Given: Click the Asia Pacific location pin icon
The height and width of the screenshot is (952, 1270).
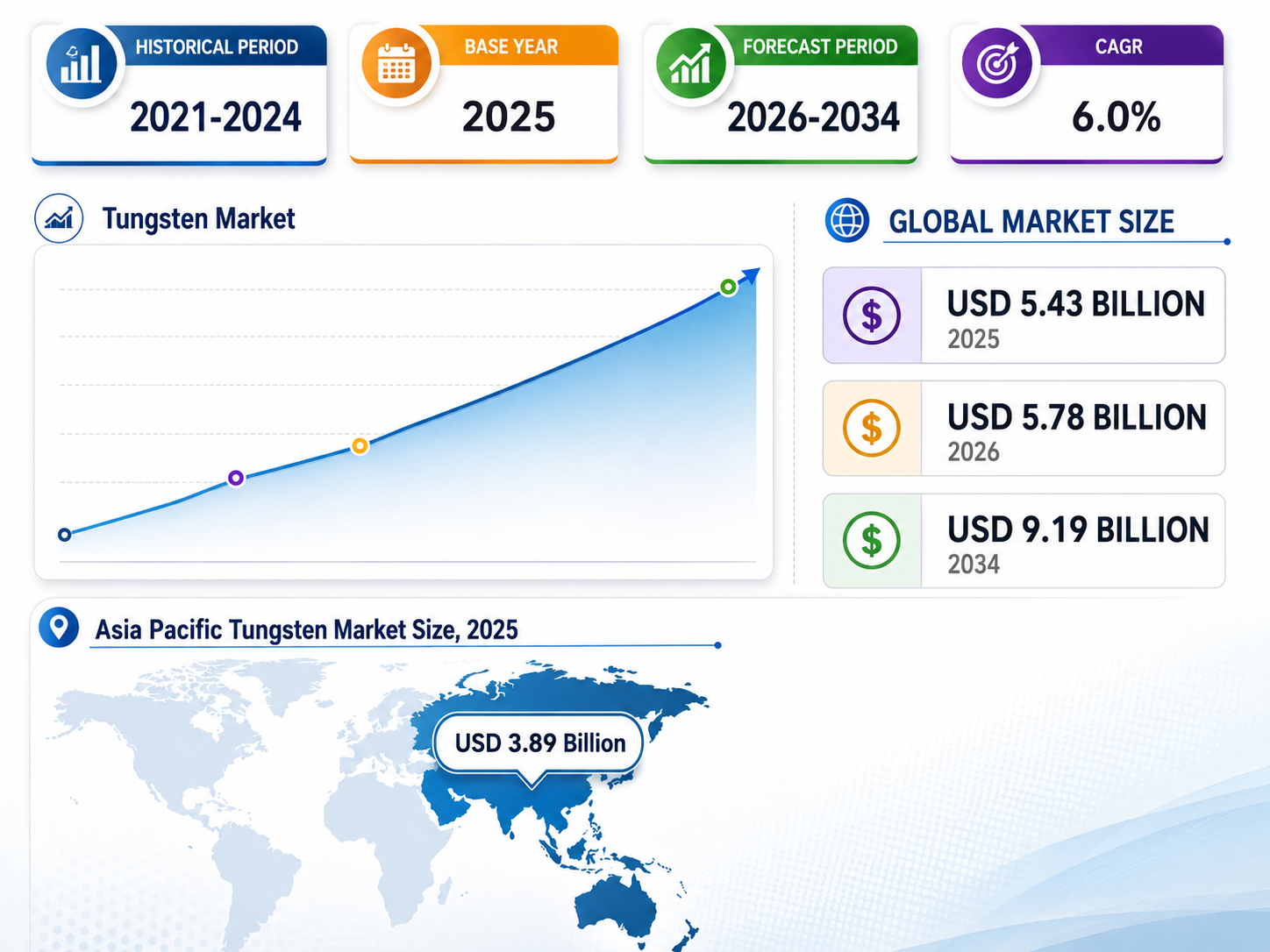Looking at the screenshot, I should [59, 628].
